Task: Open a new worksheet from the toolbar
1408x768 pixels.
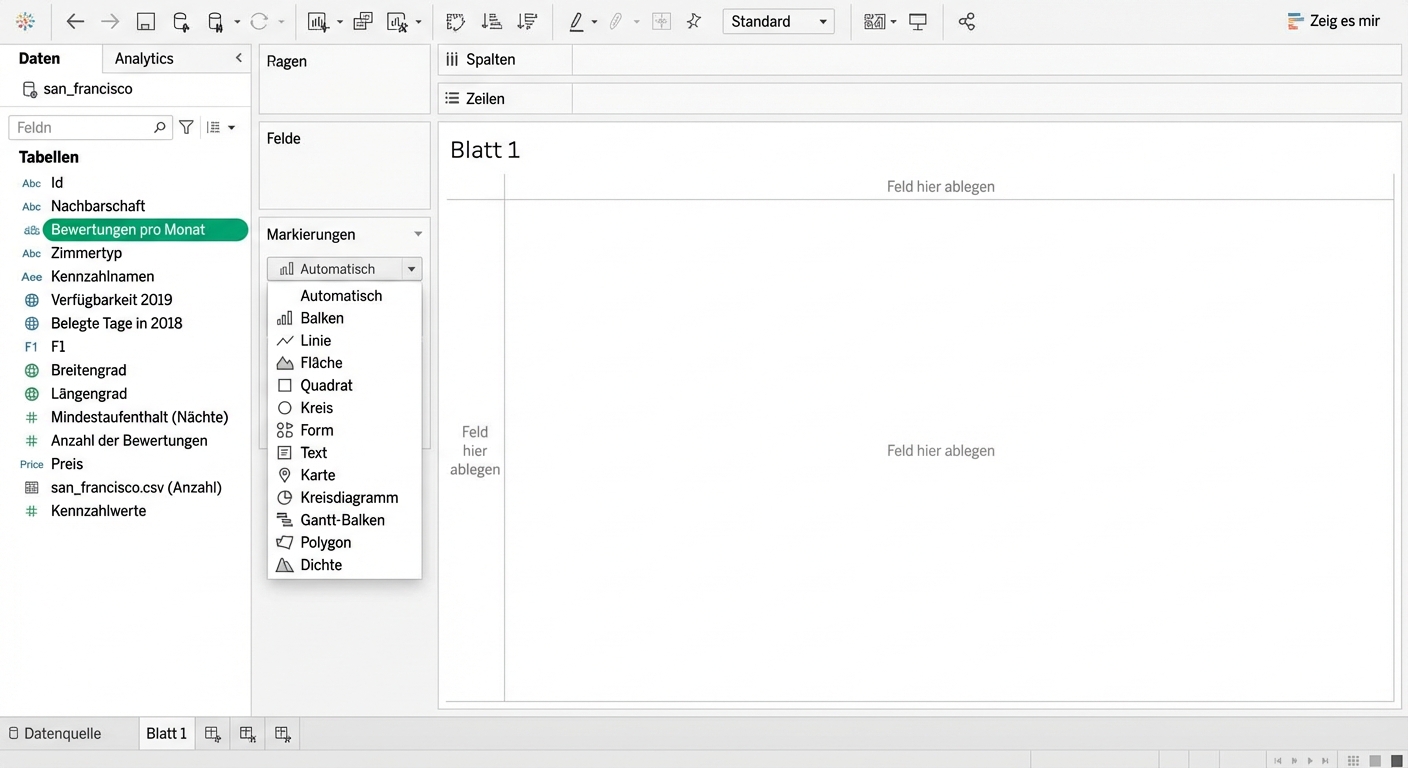Action: click(315, 21)
